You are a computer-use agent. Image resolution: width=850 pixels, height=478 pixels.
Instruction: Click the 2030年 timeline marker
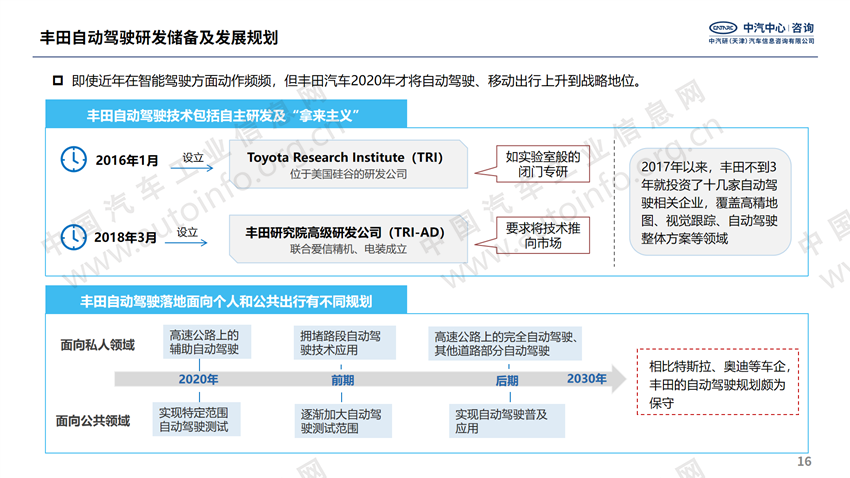click(587, 378)
